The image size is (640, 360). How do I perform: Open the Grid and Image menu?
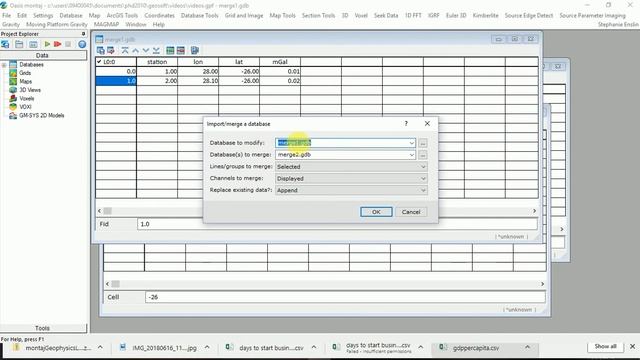(244, 16)
